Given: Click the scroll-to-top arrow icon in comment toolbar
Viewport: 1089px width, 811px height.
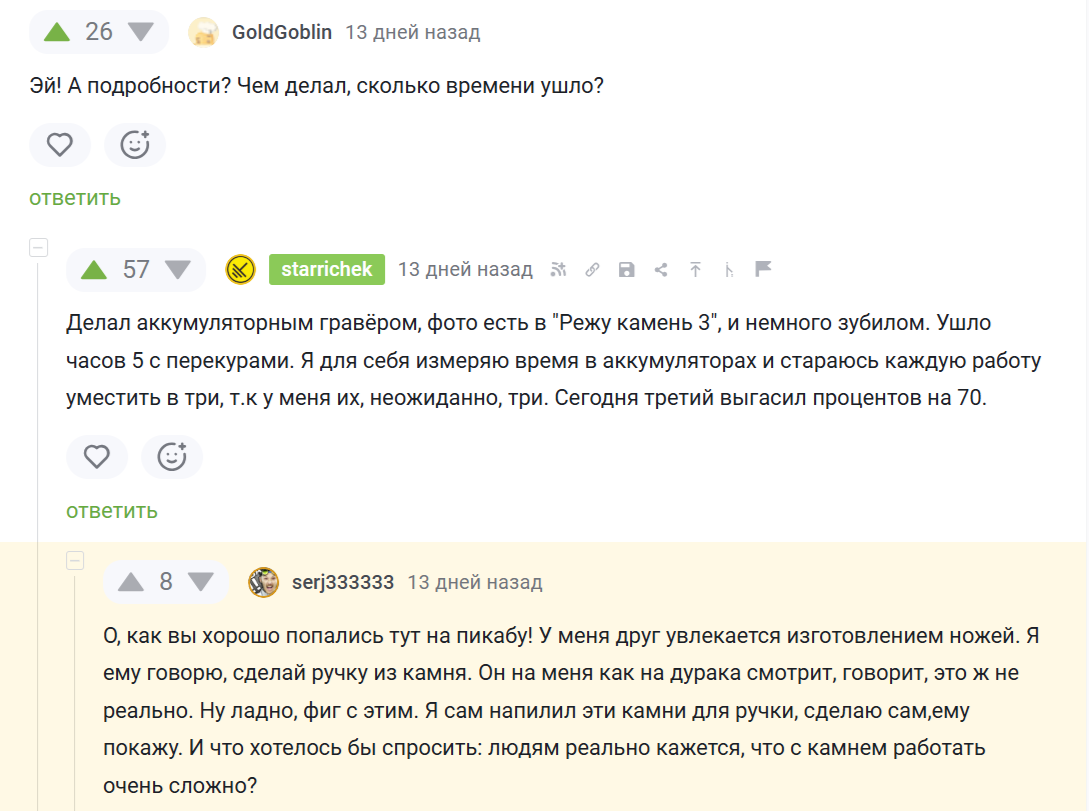Looking at the screenshot, I should [x=695, y=269].
